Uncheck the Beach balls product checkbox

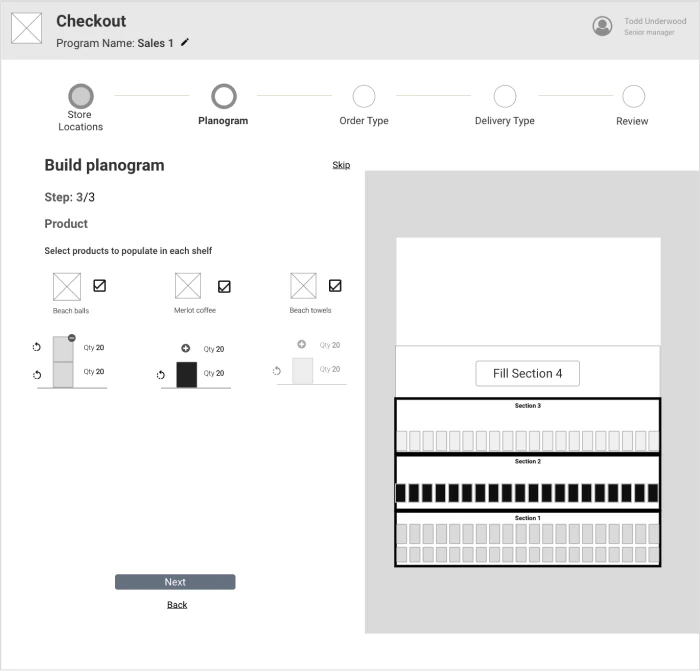pos(100,285)
